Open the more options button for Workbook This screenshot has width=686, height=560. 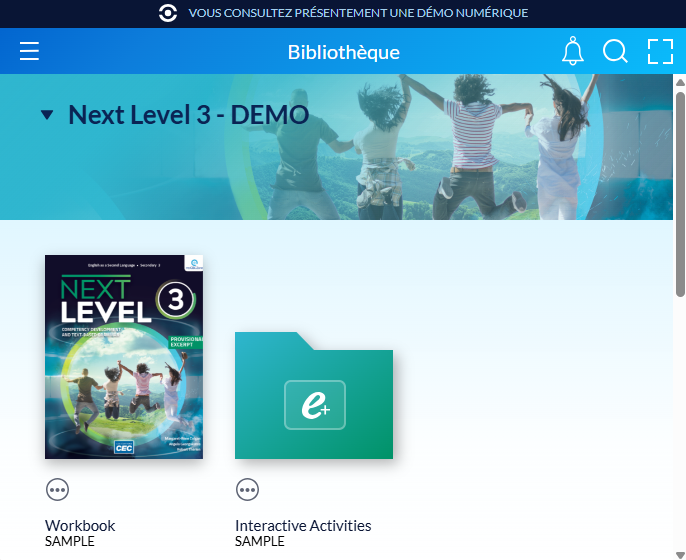point(57,489)
